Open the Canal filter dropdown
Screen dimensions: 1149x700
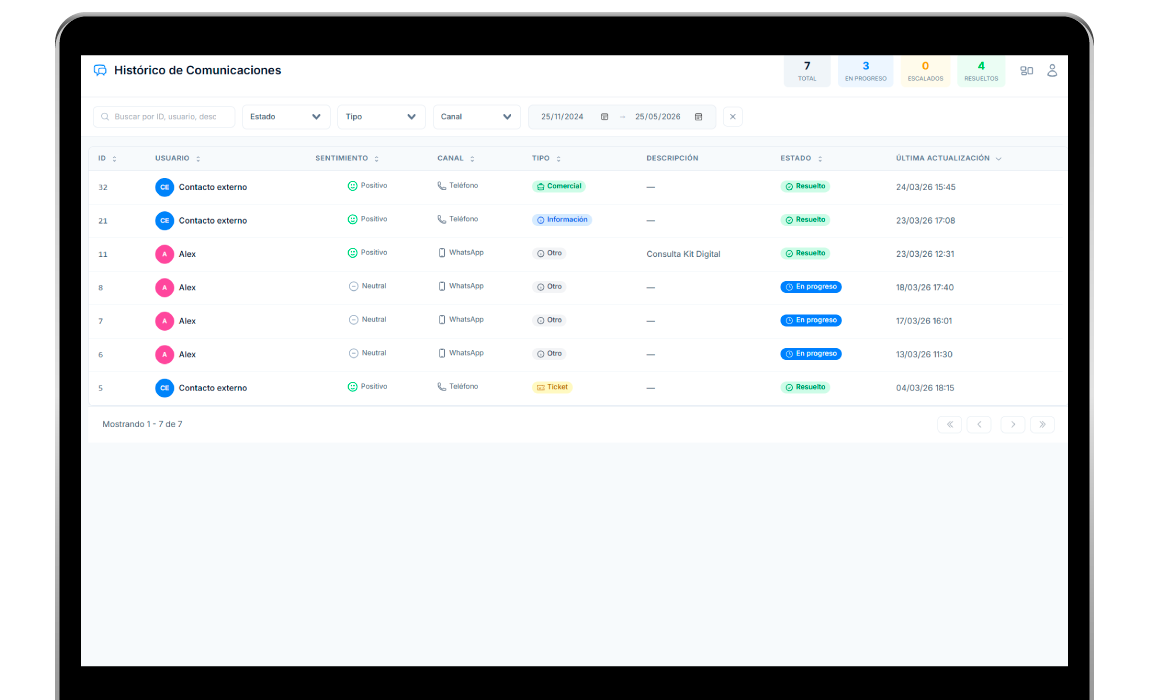coord(476,117)
